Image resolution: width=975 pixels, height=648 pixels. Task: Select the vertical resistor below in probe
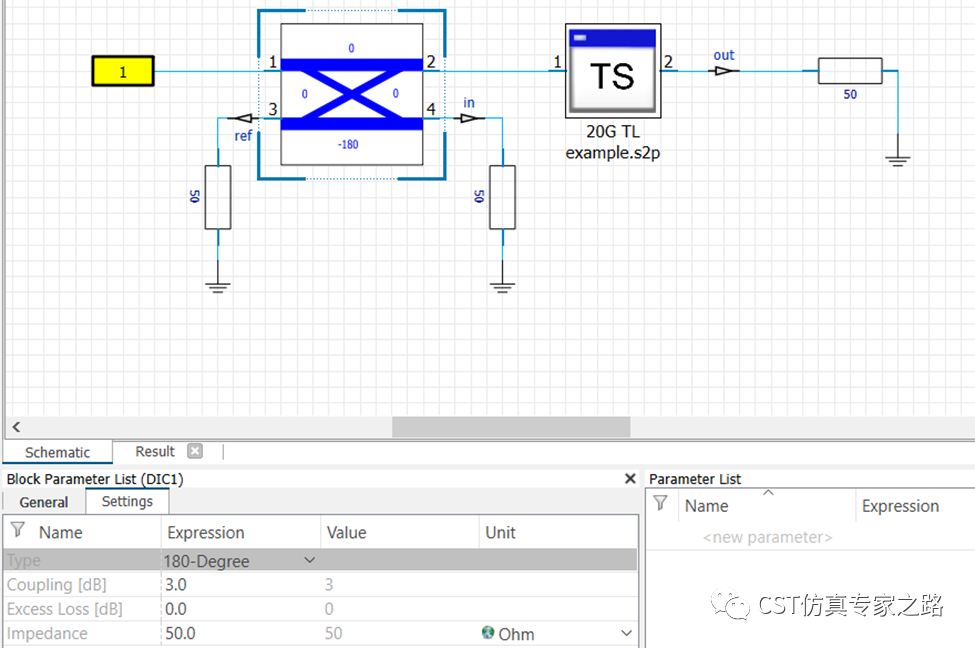(x=502, y=197)
